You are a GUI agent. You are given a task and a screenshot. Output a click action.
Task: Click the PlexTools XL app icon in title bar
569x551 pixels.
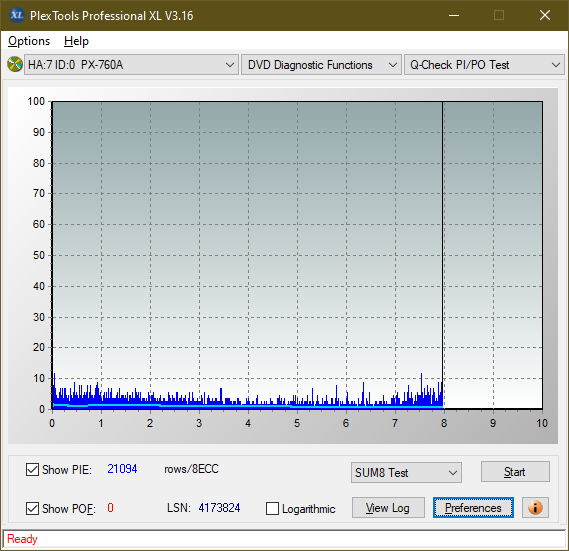[x=17, y=15]
